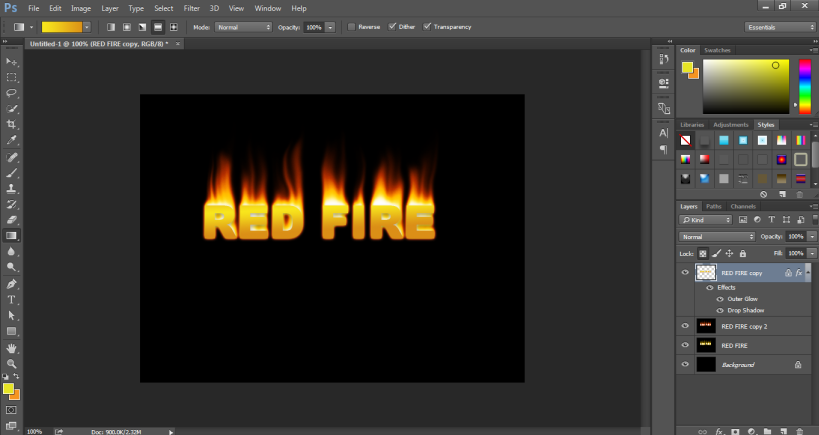Toggle the Transparency checkbox

click(x=427, y=27)
